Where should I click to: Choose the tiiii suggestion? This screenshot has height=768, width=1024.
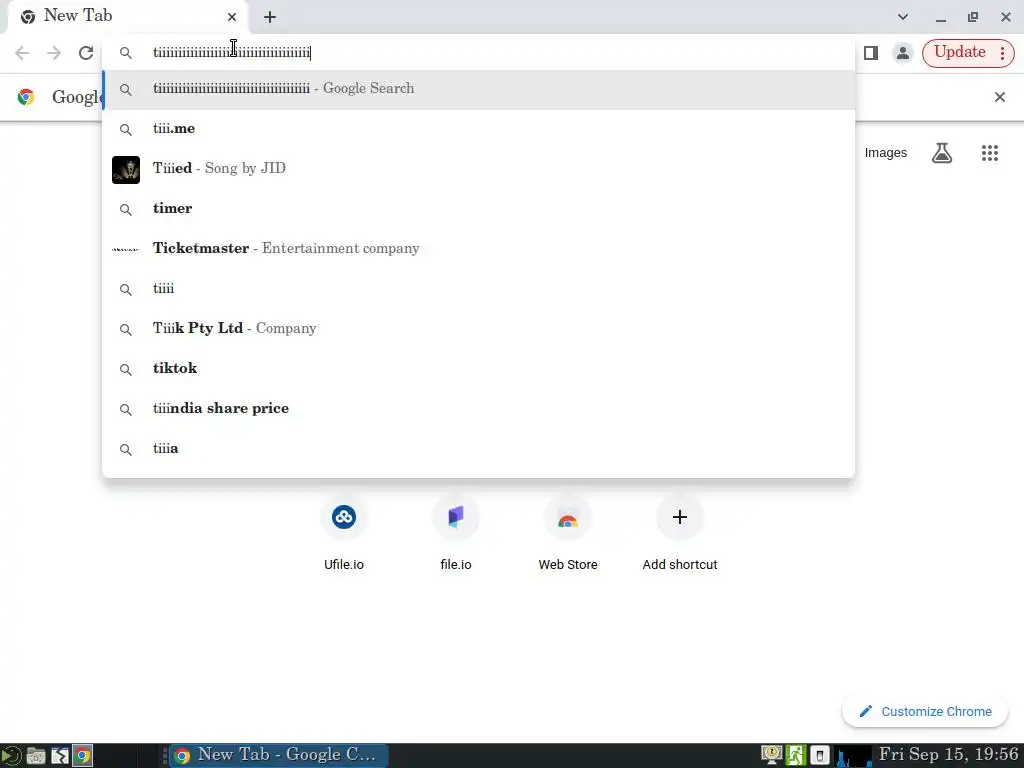(x=479, y=289)
